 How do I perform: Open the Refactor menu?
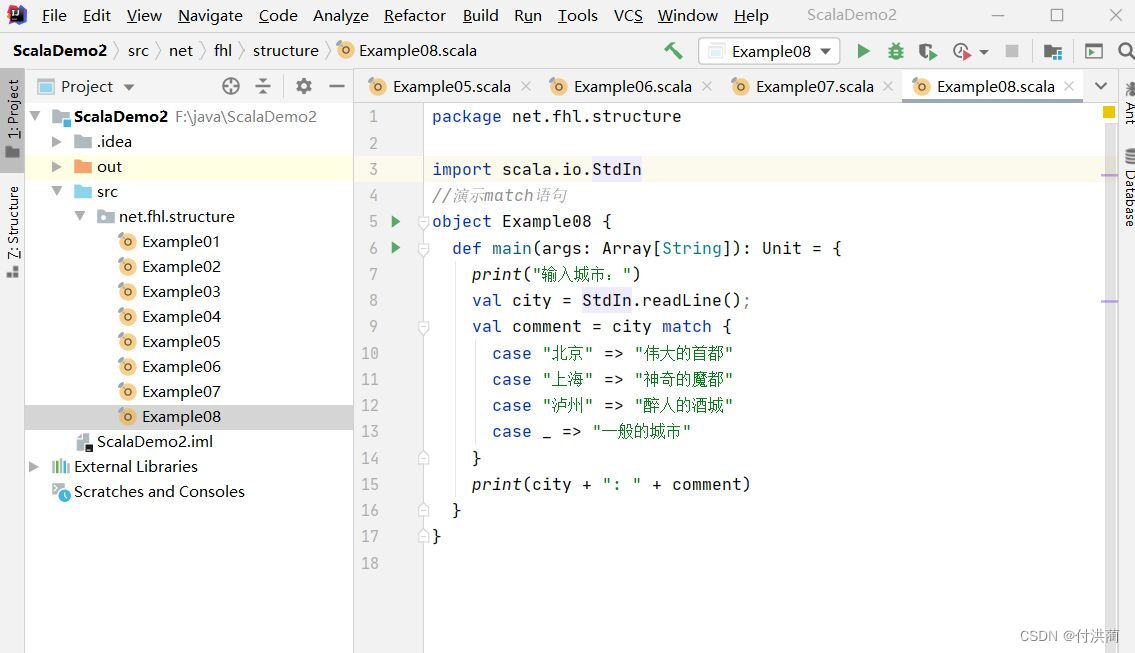pyautogui.click(x=415, y=15)
